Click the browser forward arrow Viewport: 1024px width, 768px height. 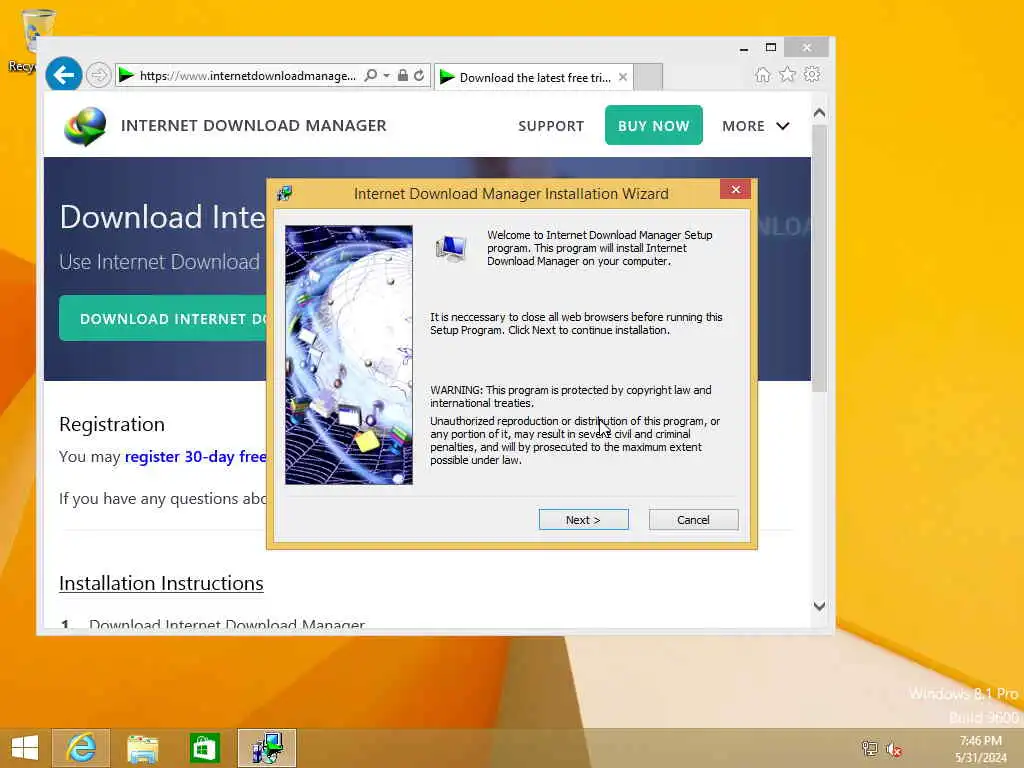point(99,75)
